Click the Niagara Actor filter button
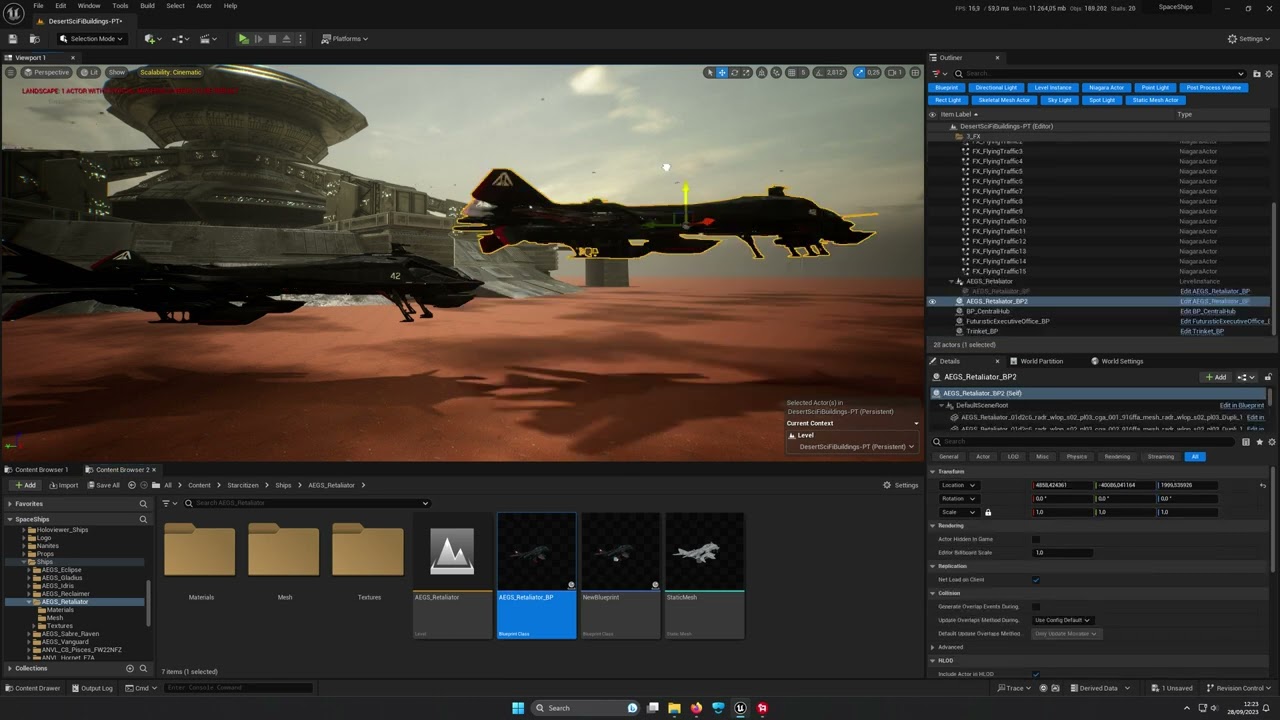Viewport: 1280px width, 720px height. click(x=1106, y=87)
